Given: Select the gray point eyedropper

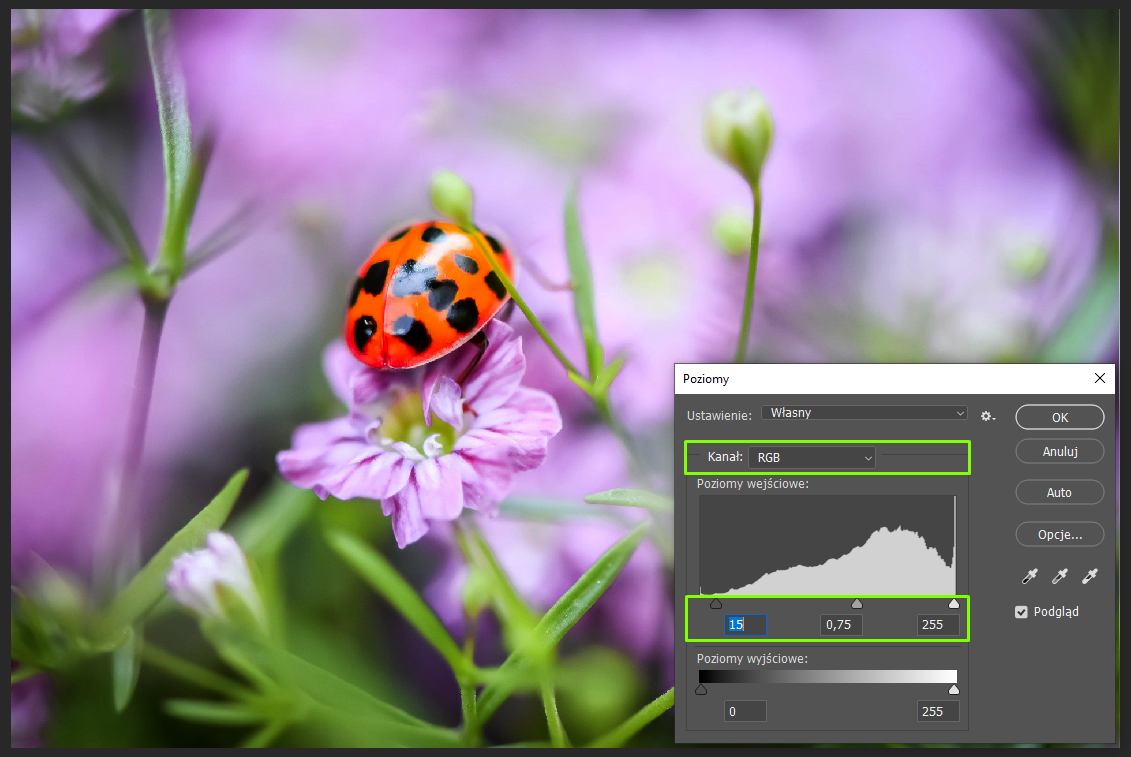Looking at the screenshot, I should 1060,576.
